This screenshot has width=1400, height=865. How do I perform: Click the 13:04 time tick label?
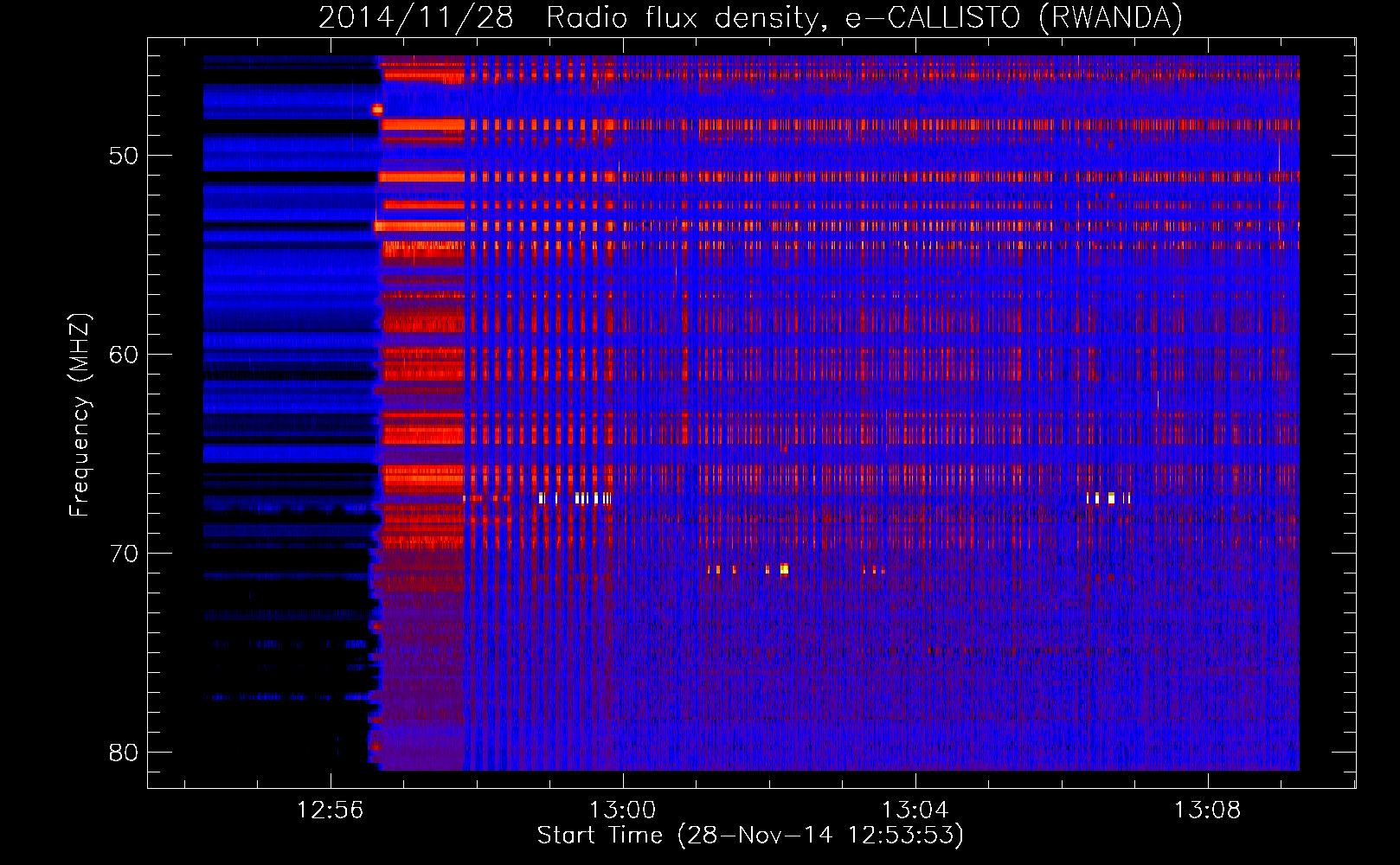pos(915,811)
